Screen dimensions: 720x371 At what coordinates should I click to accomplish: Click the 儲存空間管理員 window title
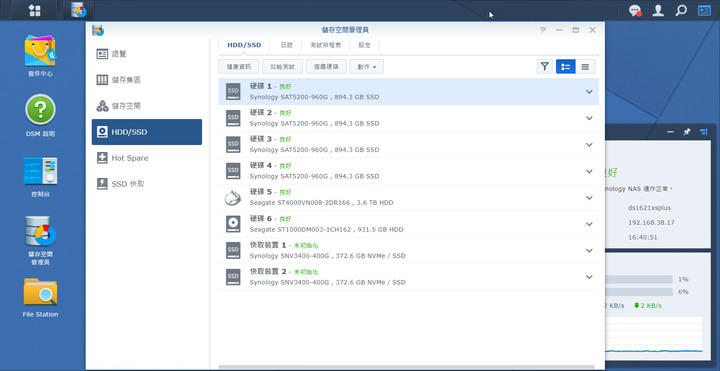pos(345,30)
